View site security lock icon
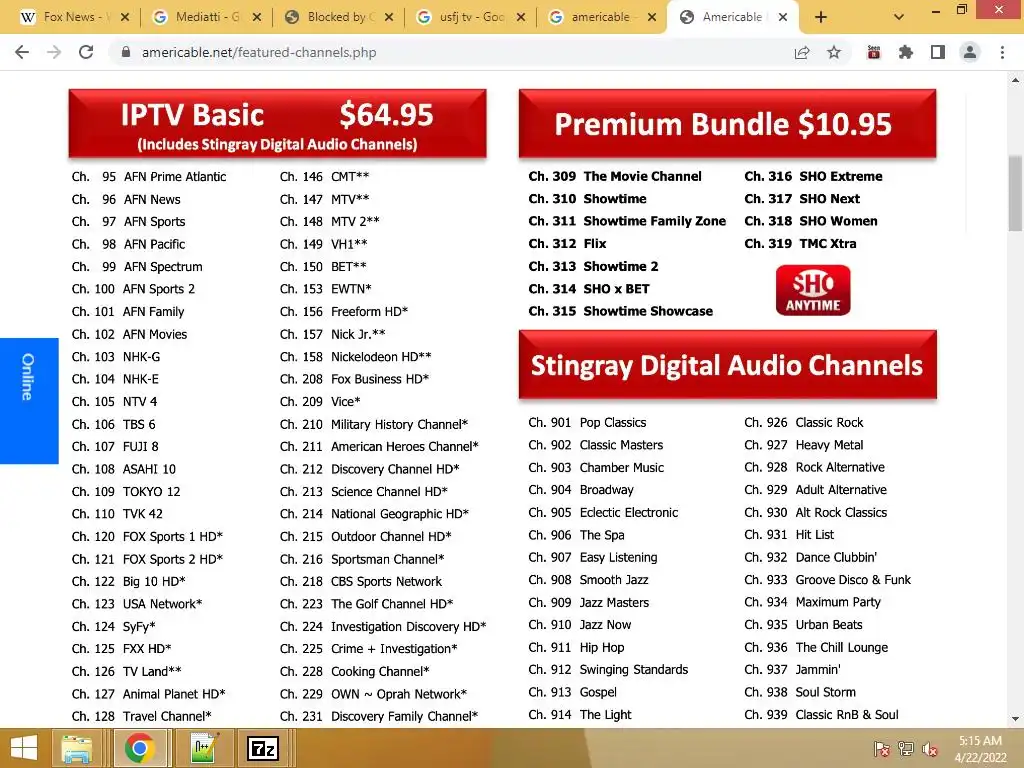 pyautogui.click(x=126, y=52)
